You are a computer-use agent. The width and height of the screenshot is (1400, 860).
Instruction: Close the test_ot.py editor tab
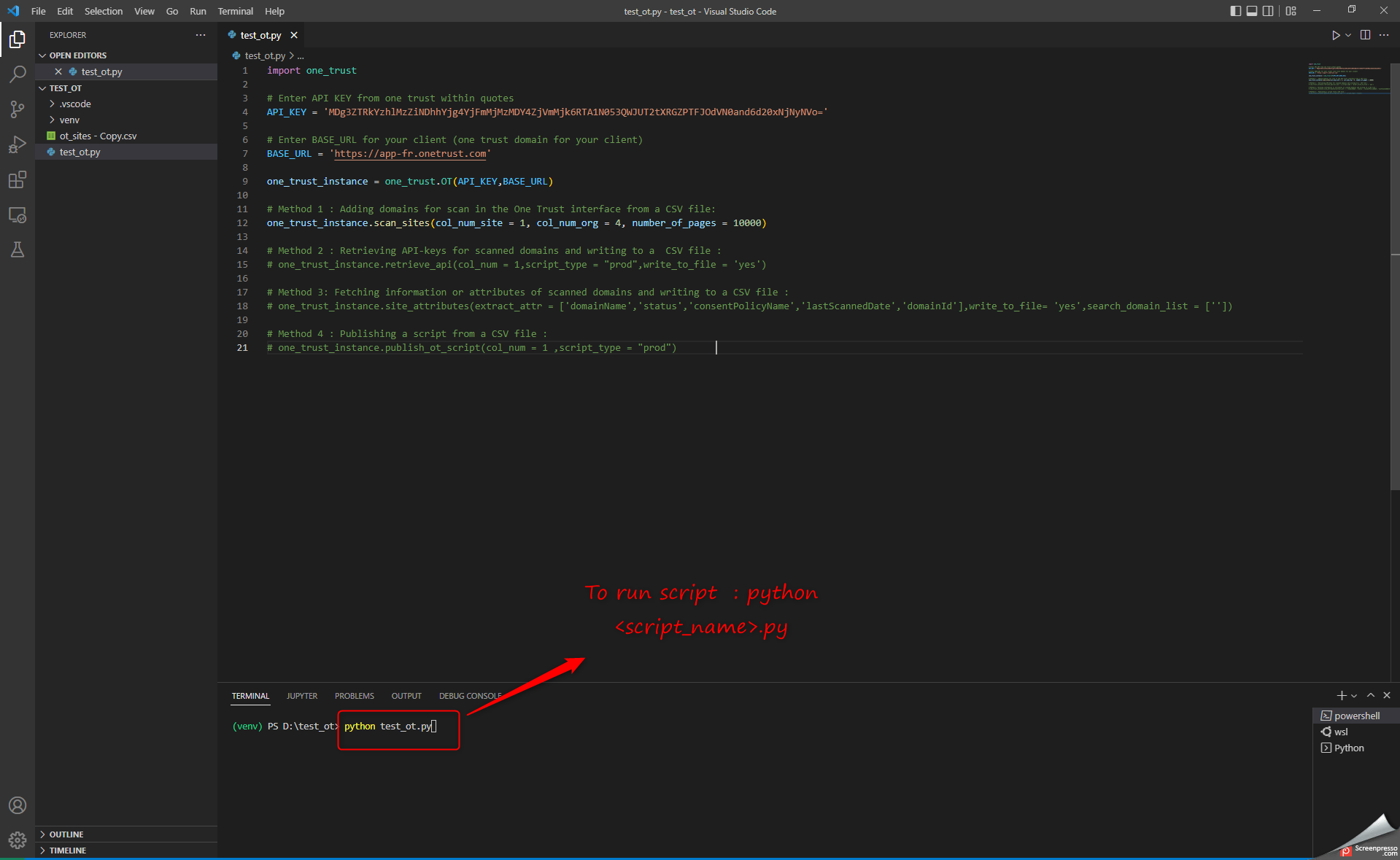(x=294, y=35)
